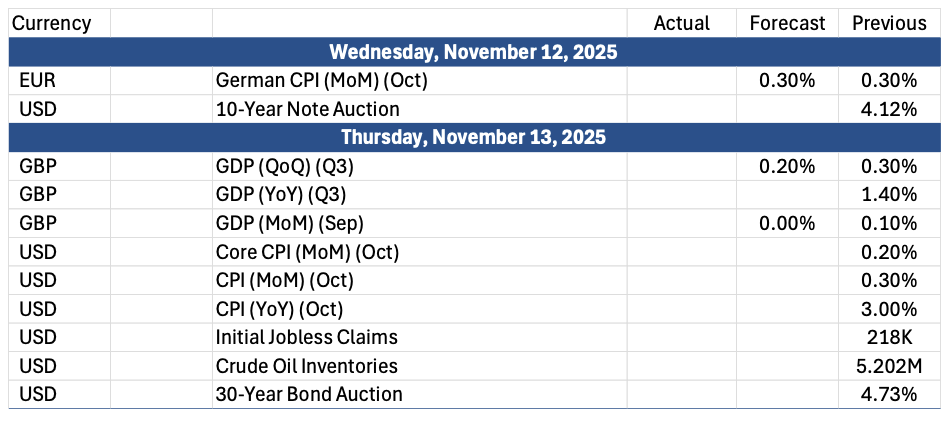
Task: Click the Crude Oil Inventories event
Action: tap(306, 366)
